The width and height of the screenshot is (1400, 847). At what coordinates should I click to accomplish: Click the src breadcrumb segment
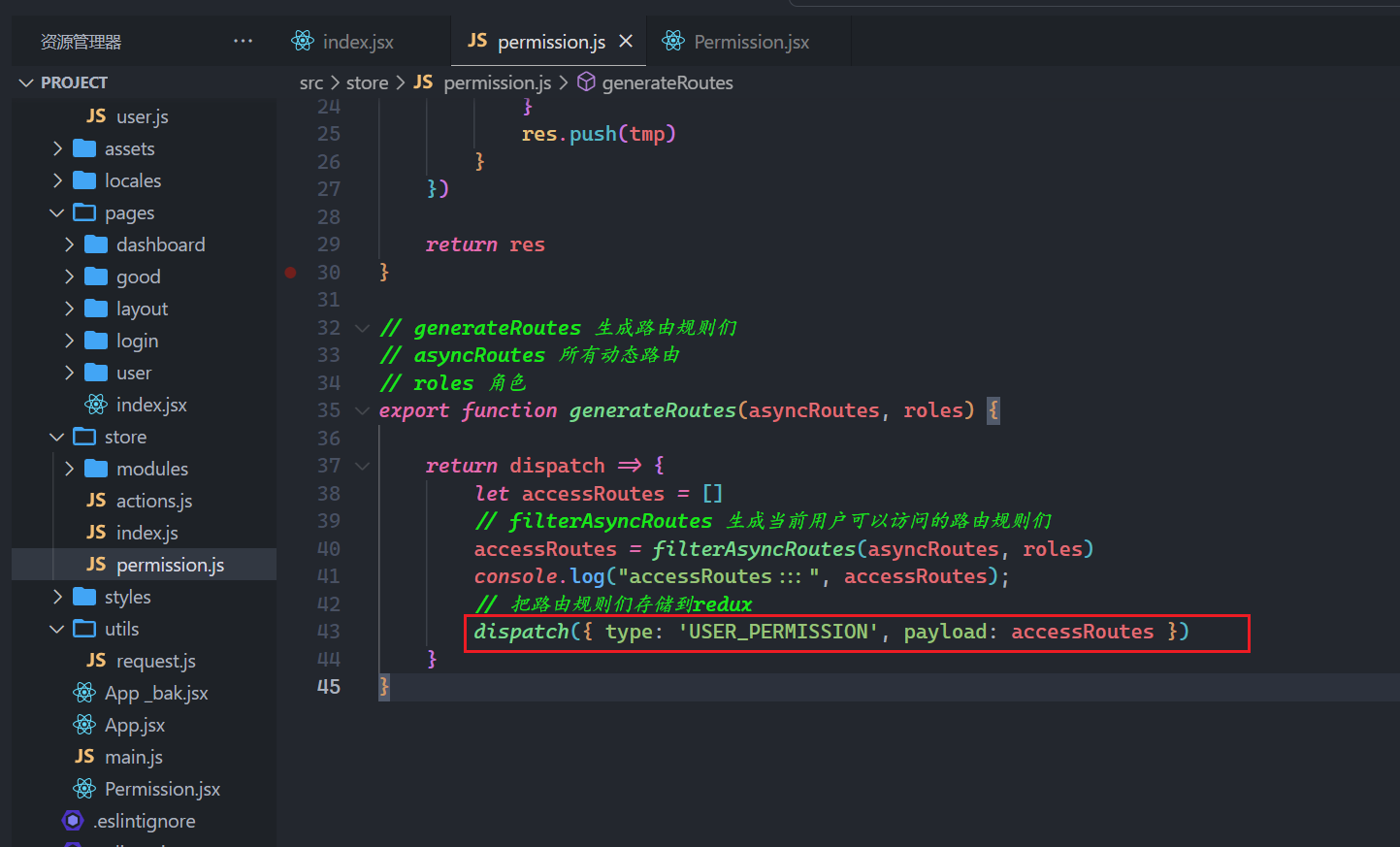(311, 83)
